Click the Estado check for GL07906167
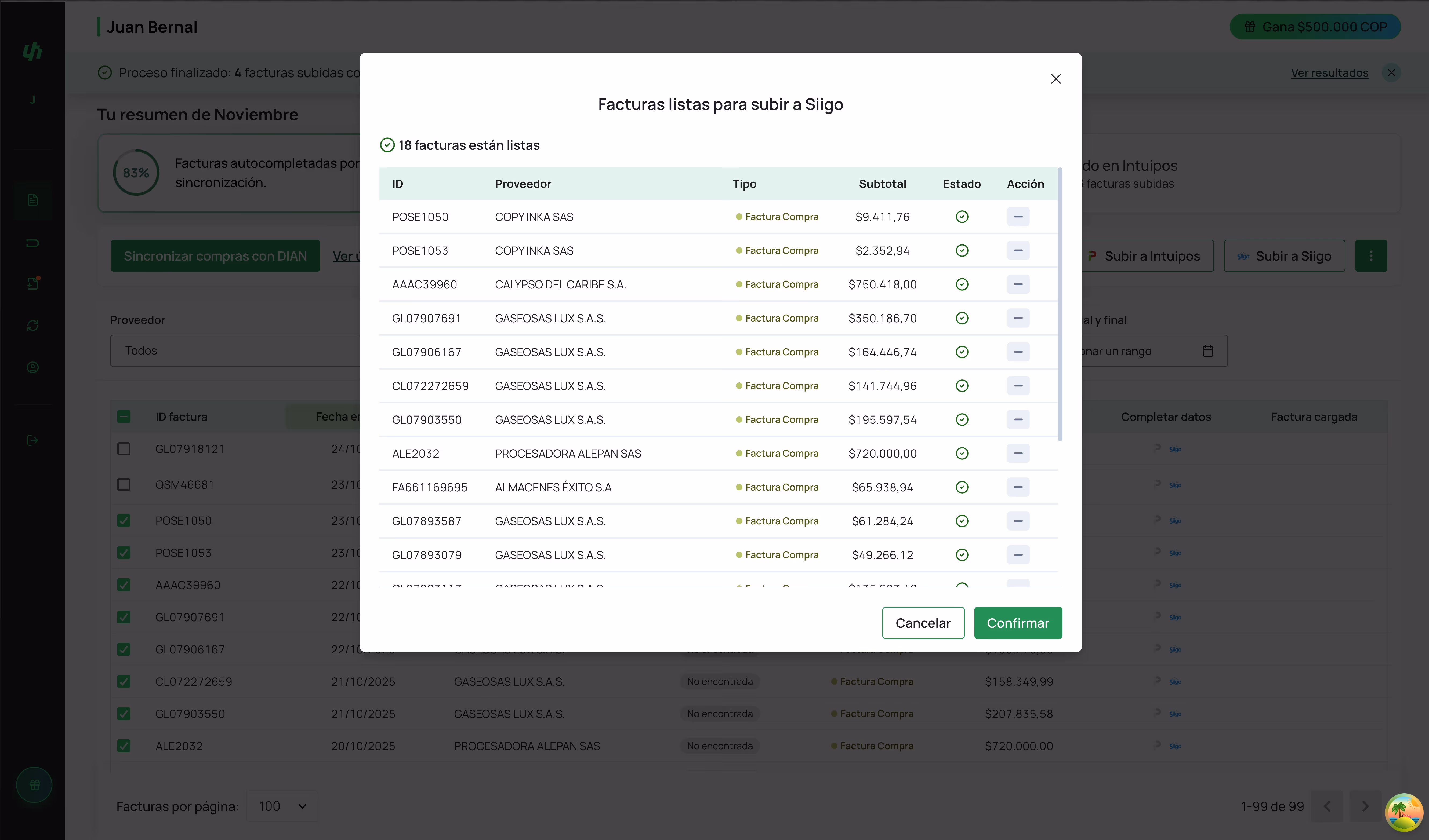This screenshot has width=1429, height=840. point(962,352)
